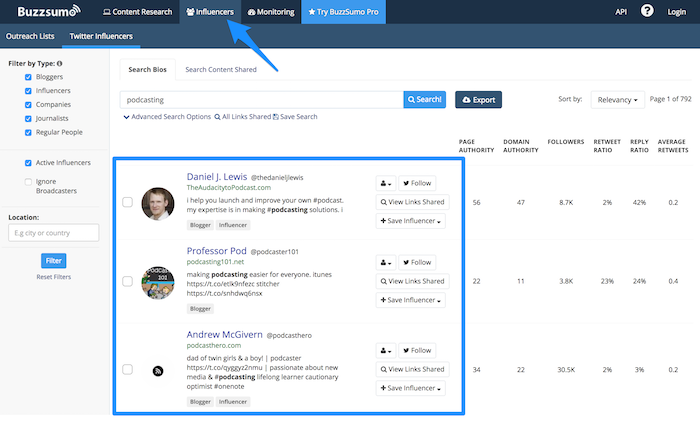Click the Location input field
The height and width of the screenshot is (427, 700).
point(53,233)
